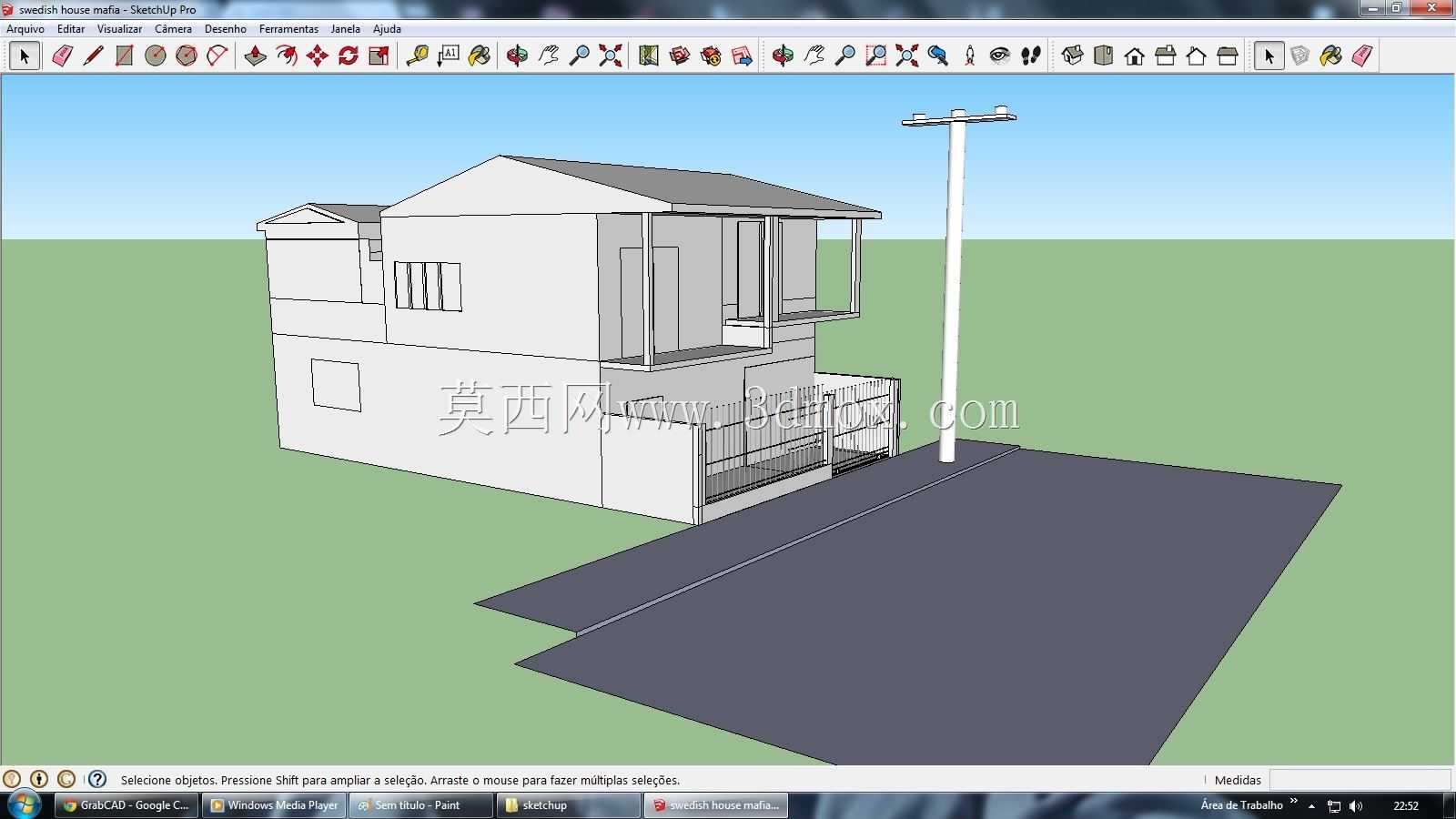Select the Walk footprints tool
This screenshot has width=1456, height=819.
[x=1031, y=56]
